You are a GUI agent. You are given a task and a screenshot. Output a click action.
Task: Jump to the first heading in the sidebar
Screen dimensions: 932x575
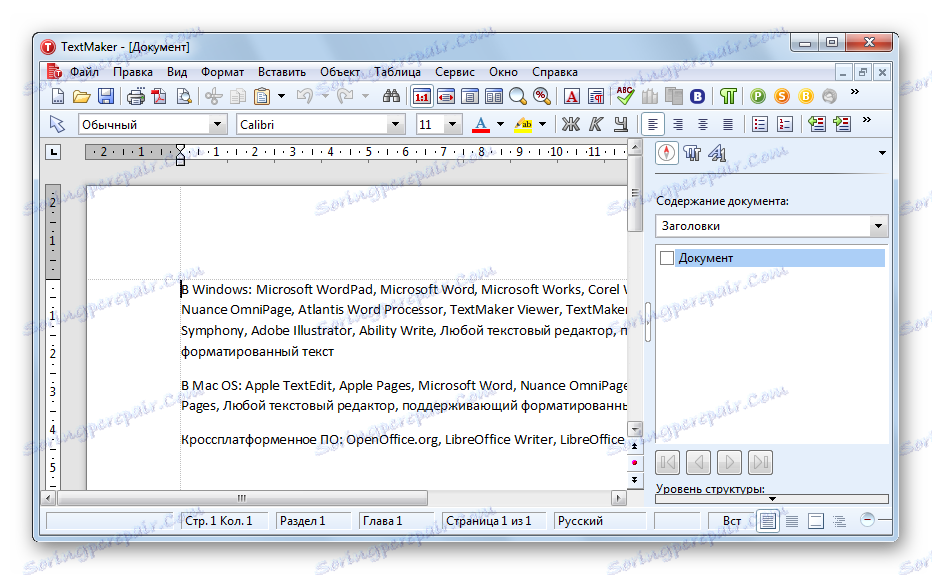(667, 462)
